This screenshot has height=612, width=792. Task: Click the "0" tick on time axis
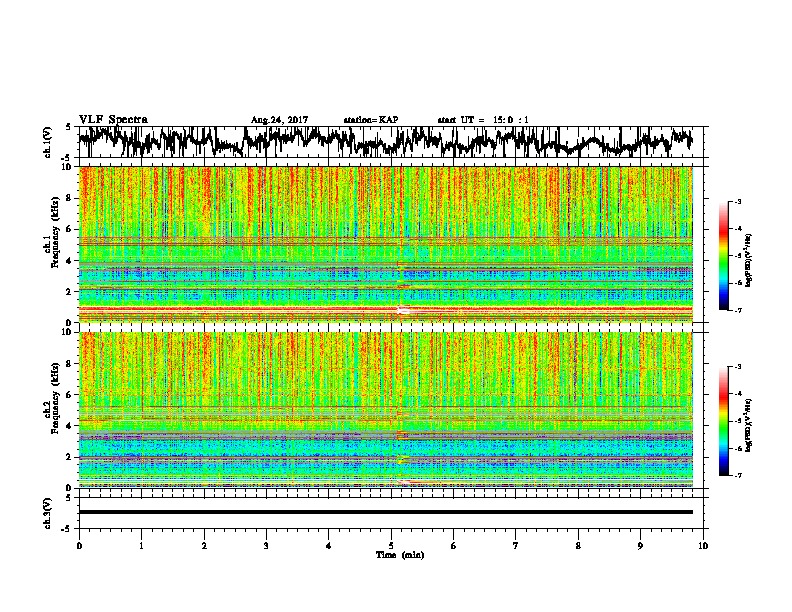click(79, 546)
